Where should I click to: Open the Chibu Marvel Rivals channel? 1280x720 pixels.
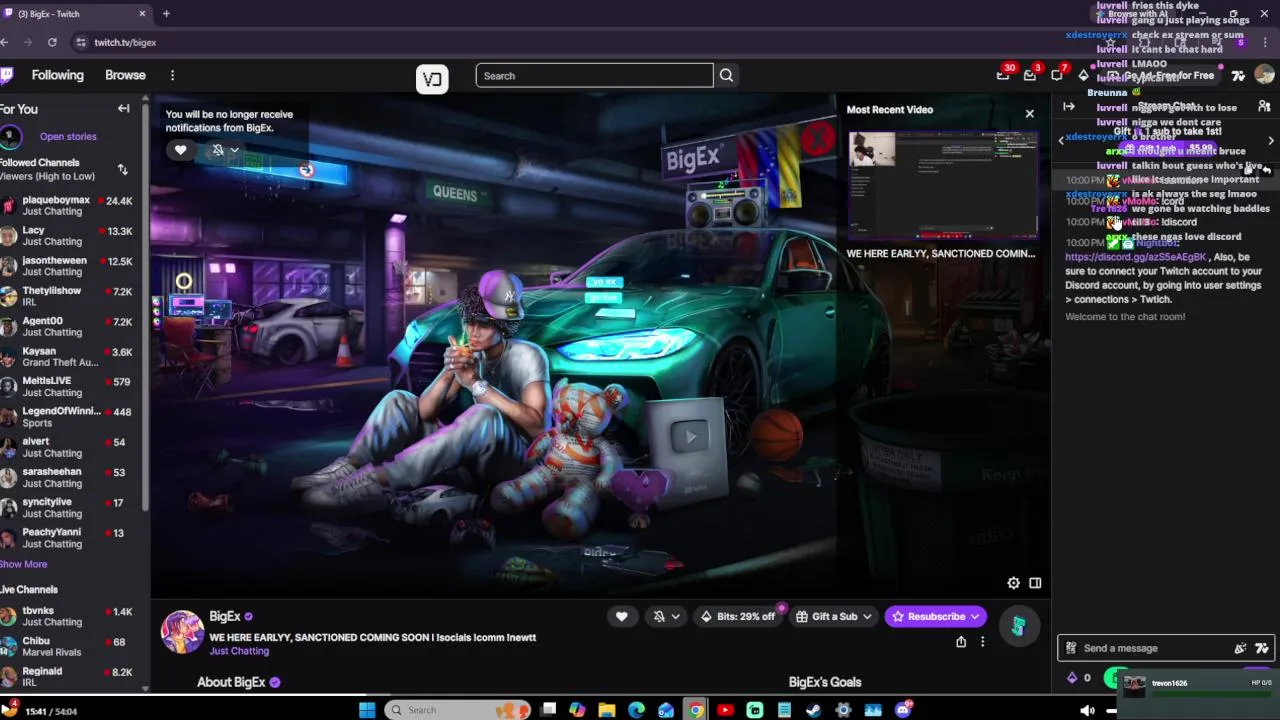coord(70,647)
